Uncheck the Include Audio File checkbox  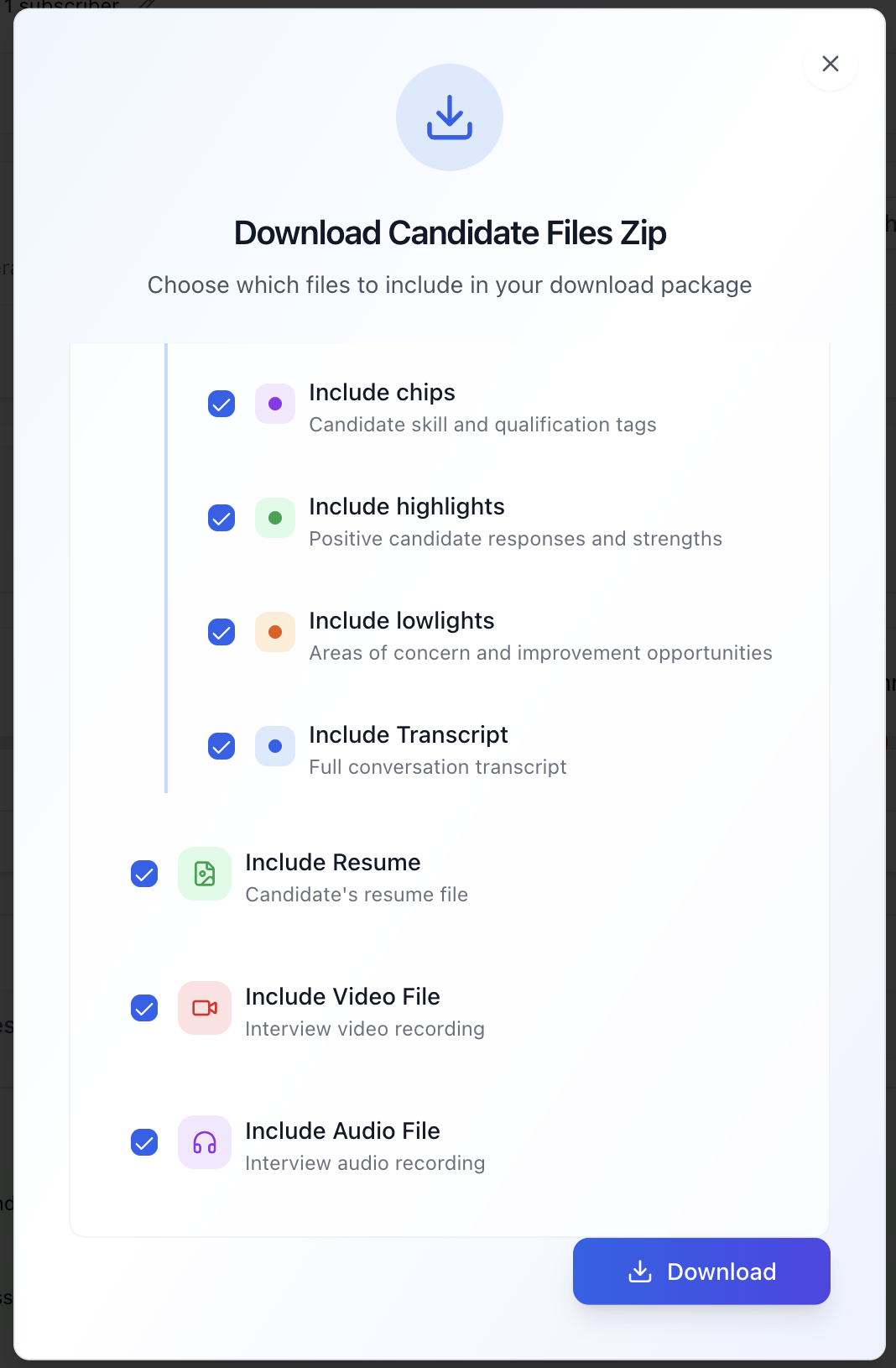click(x=144, y=1142)
